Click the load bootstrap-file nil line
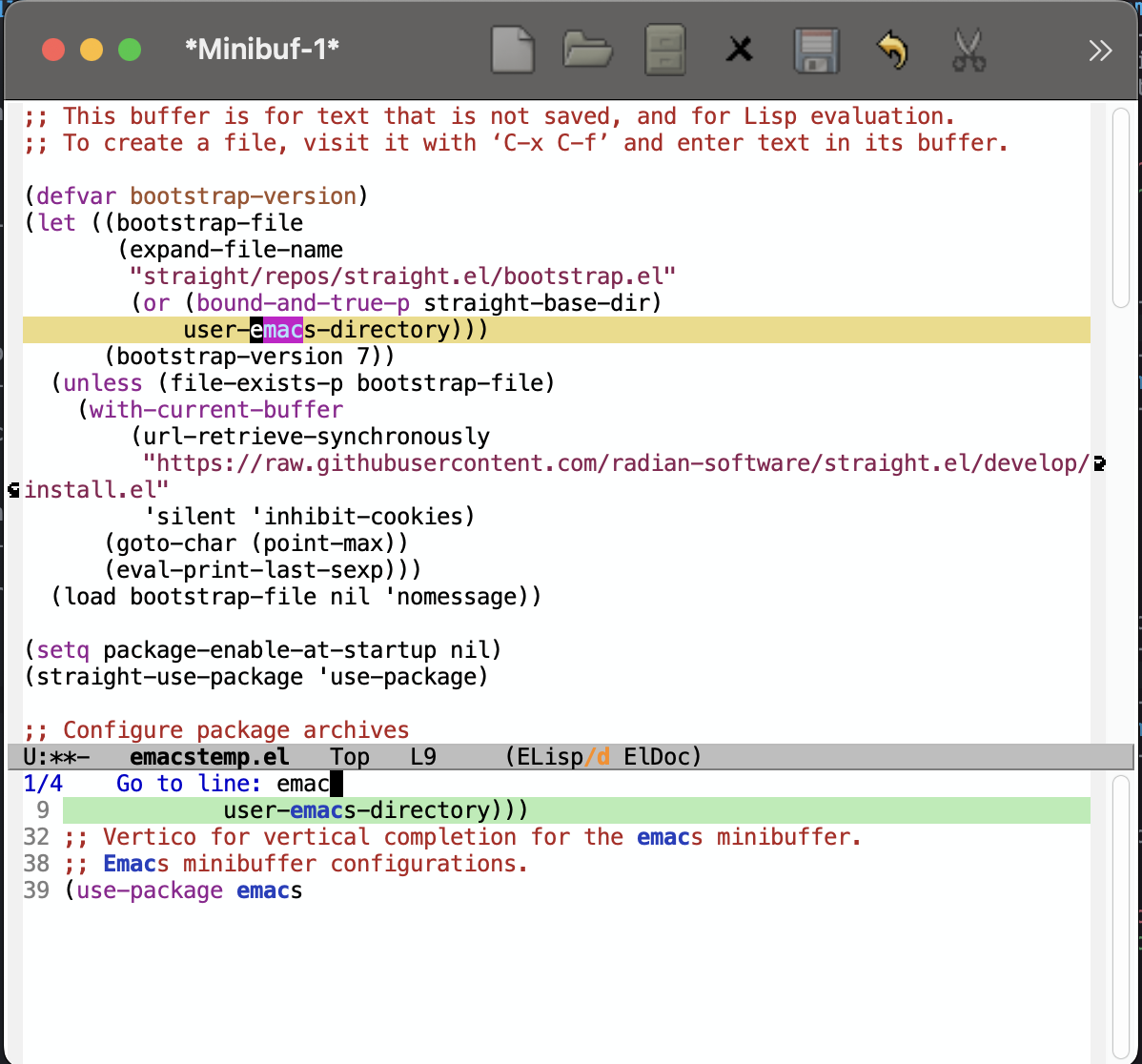 coord(296,597)
